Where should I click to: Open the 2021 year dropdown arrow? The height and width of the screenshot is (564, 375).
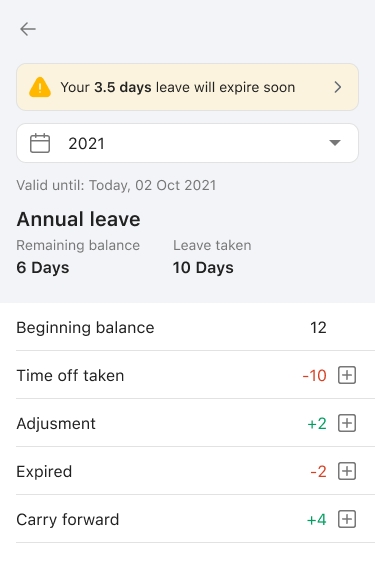pyautogui.click(x=335, y=143)
